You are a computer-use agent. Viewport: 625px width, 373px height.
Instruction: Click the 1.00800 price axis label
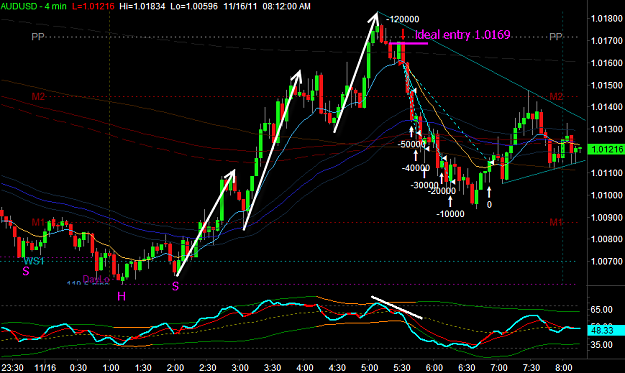[x=606, y=239]
